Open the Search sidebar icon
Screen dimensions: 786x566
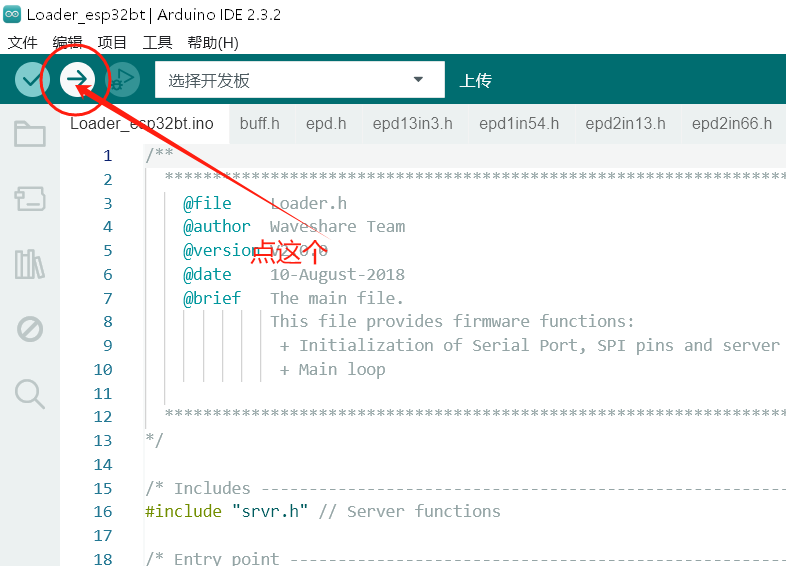point(30,394)
